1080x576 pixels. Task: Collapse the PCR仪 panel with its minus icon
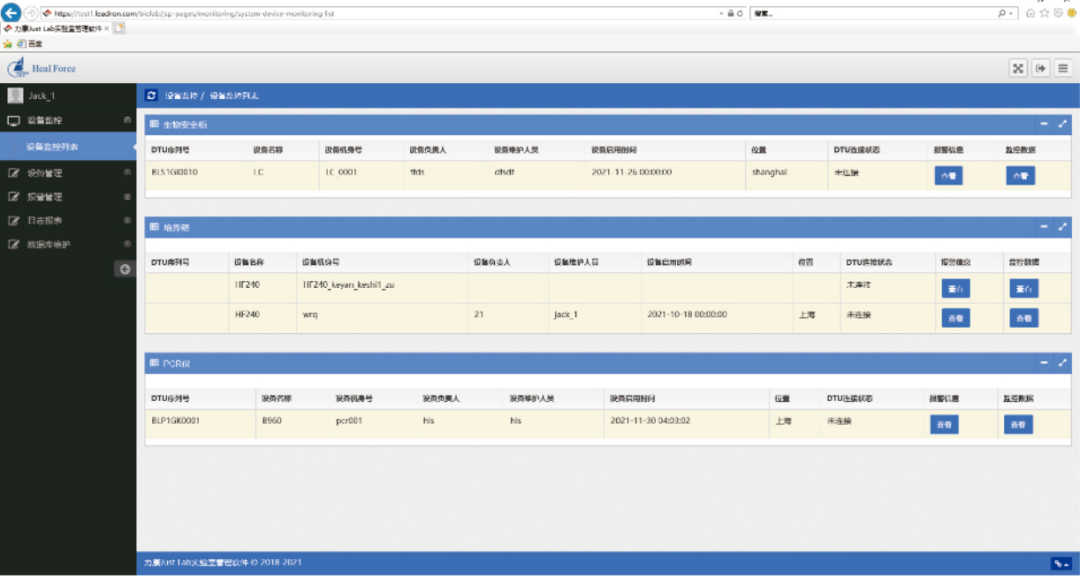[x=1044, y=362]
